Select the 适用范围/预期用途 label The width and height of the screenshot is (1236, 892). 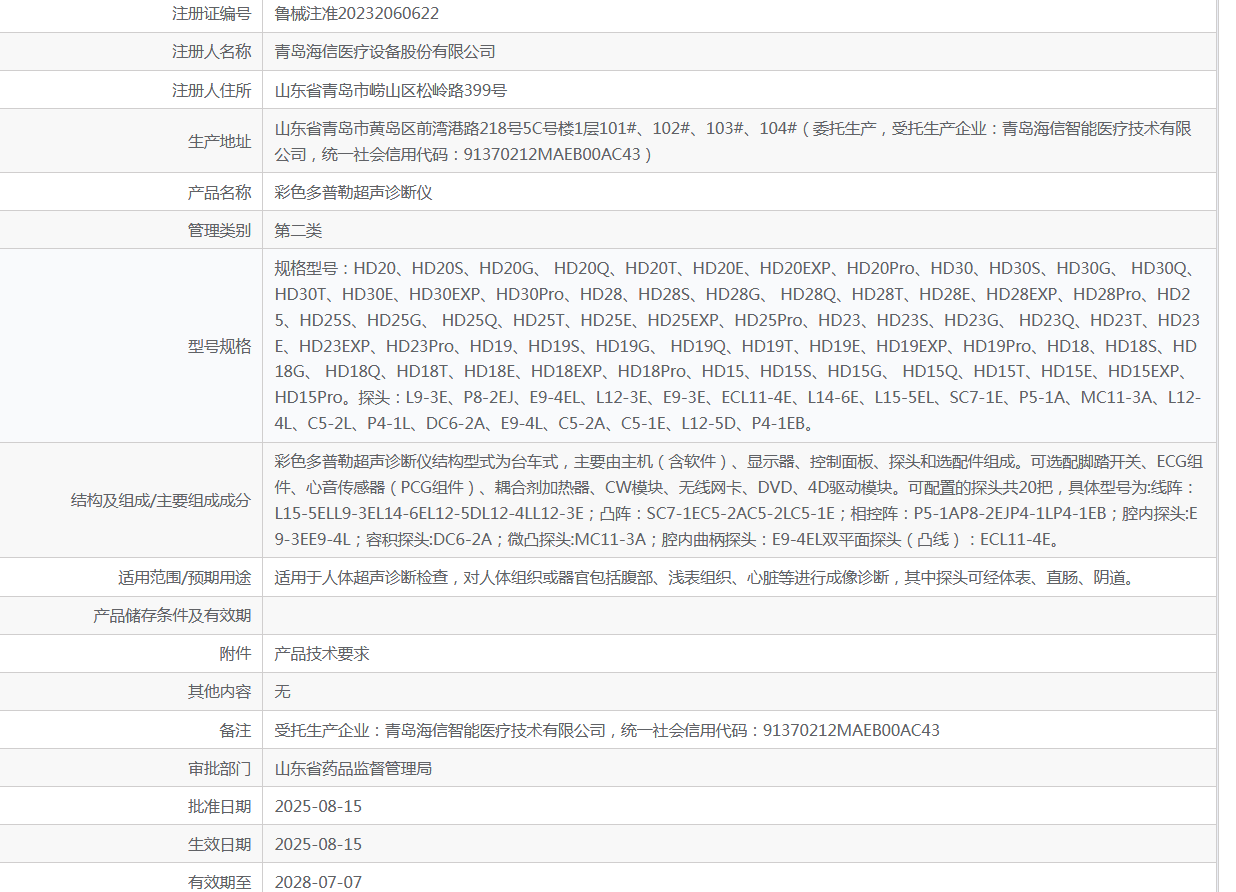tap(185, 577)
